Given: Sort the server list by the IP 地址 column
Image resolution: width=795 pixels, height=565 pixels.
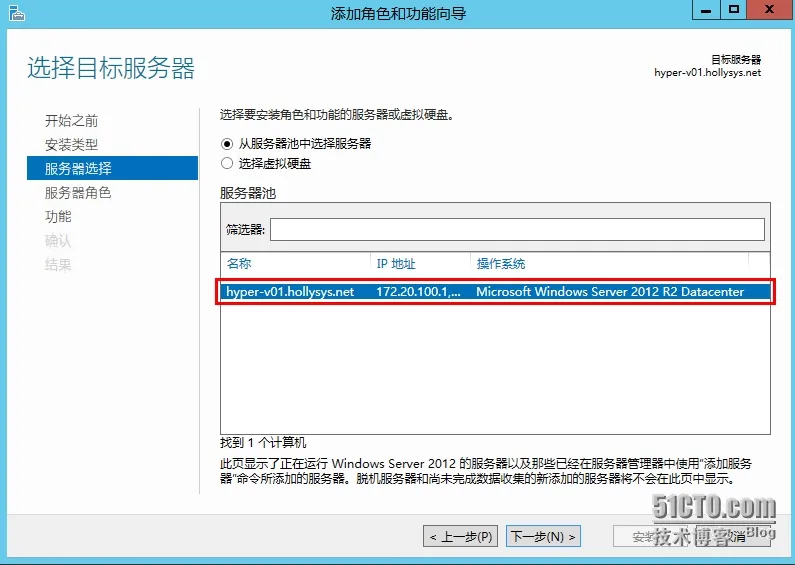Looking at the screenshot, I should (395, 264).
